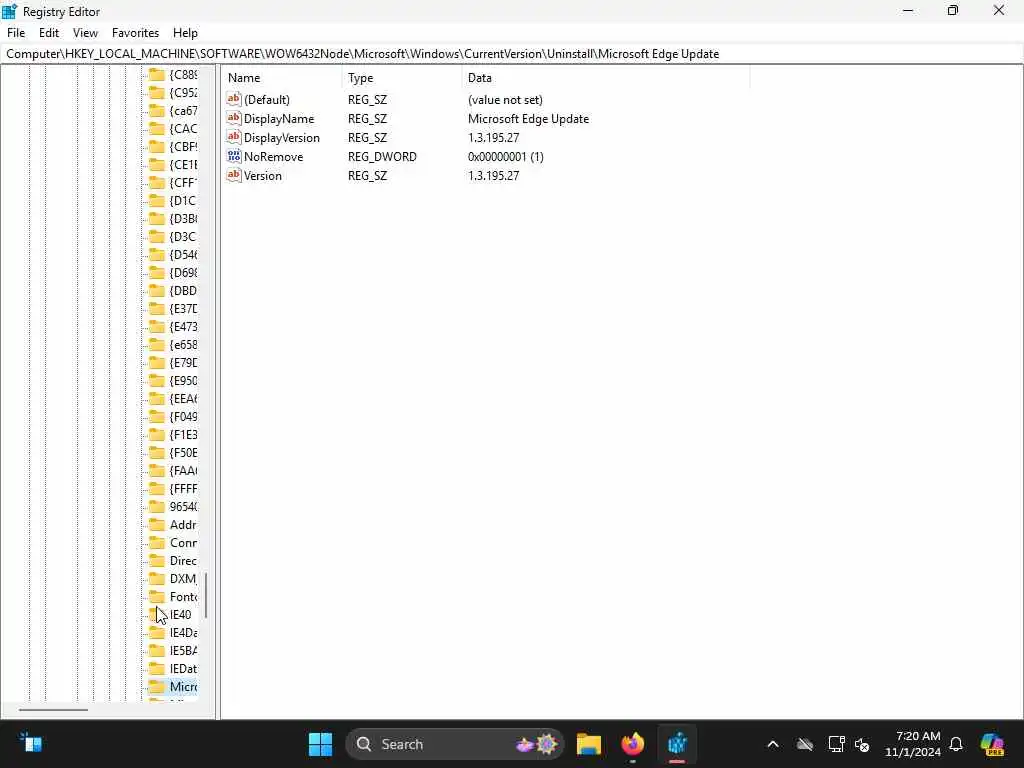Select '0x00000001 (1)' data value

[505, 157]
